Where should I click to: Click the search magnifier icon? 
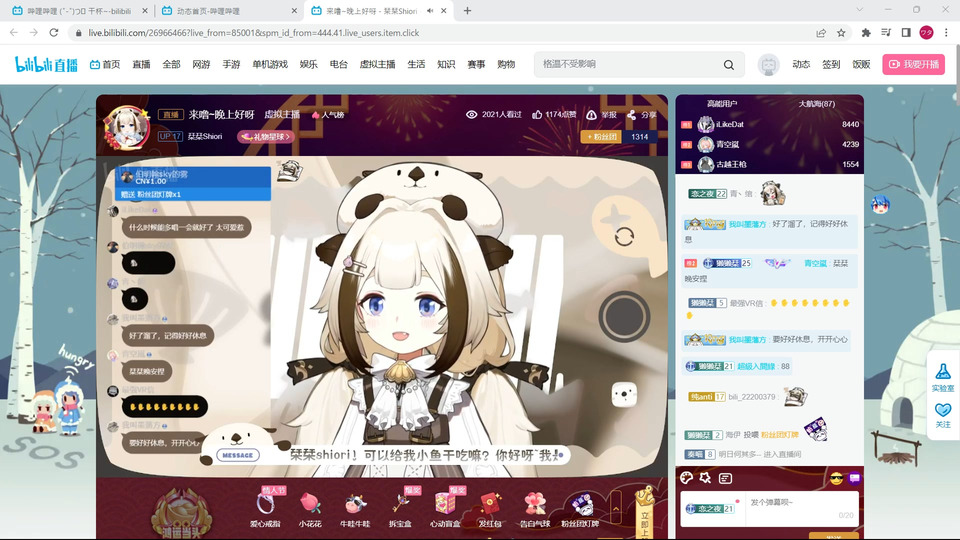pos(729,64)
